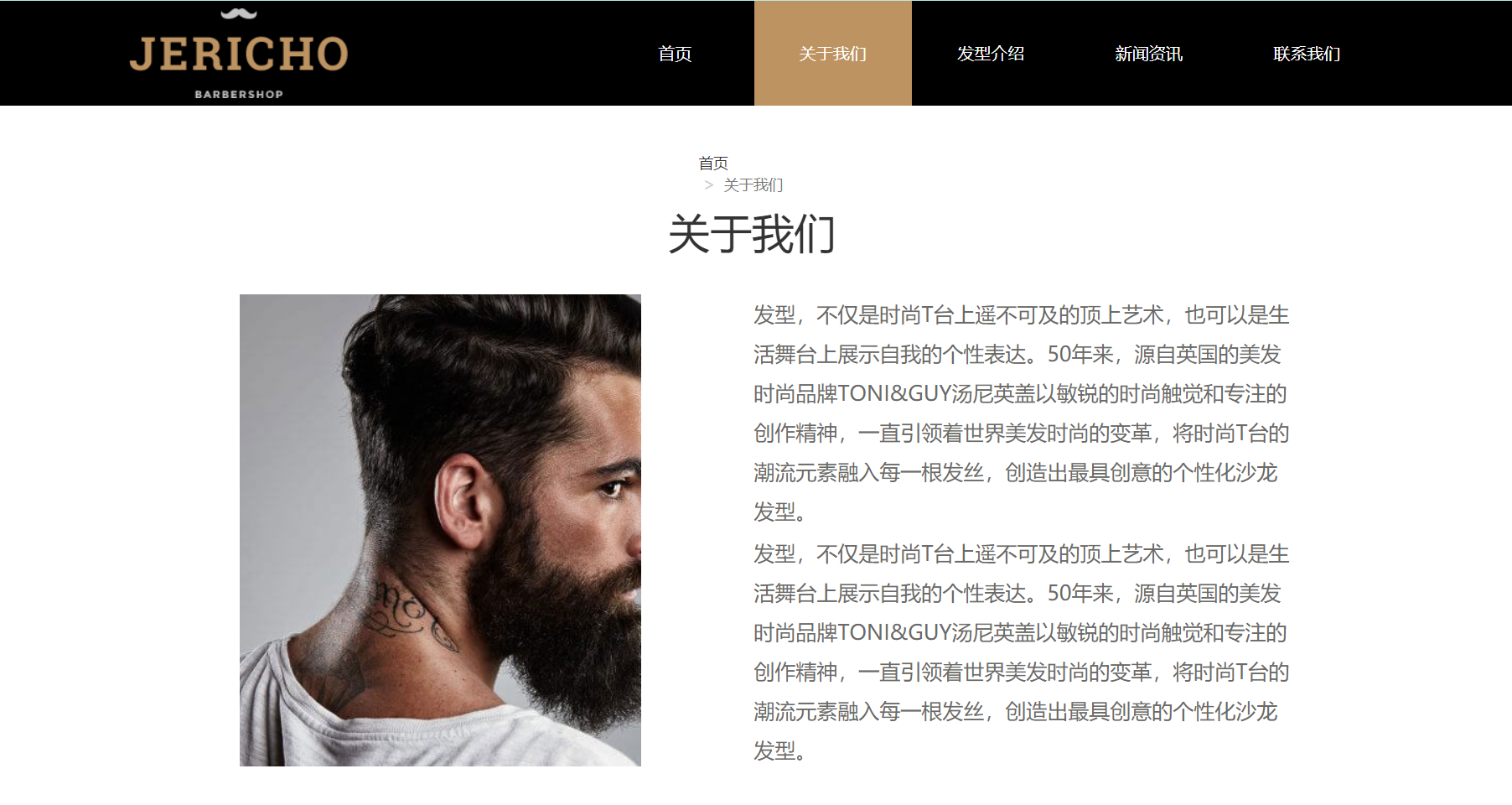Navigate to 联系我们 in the top menu
This screenshot has height=805, width=1512.
pyautogui.click(x=1307, y=54)
